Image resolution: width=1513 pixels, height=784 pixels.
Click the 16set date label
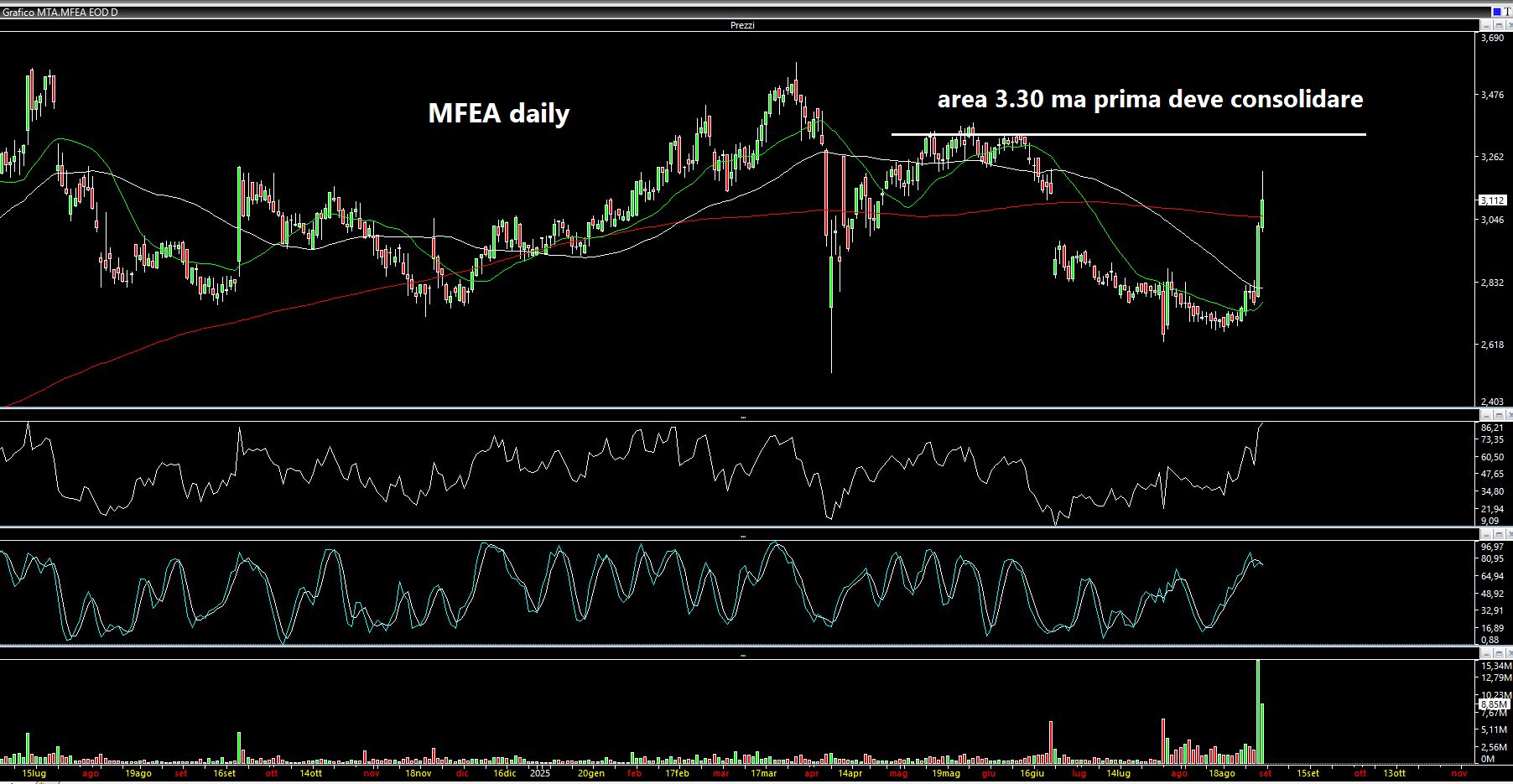point(225,773)
